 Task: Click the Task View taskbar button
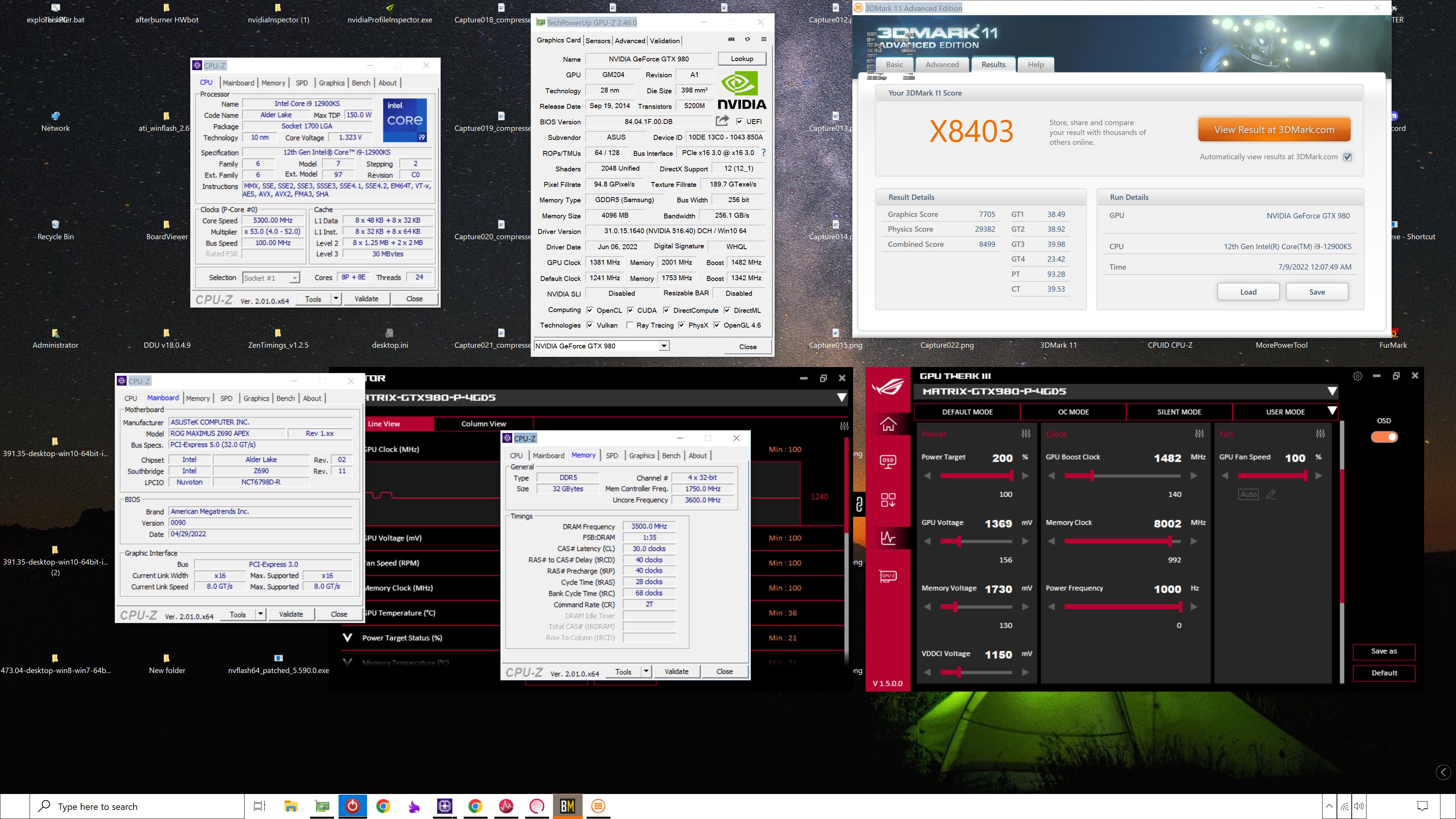click(x=259, y=806)
